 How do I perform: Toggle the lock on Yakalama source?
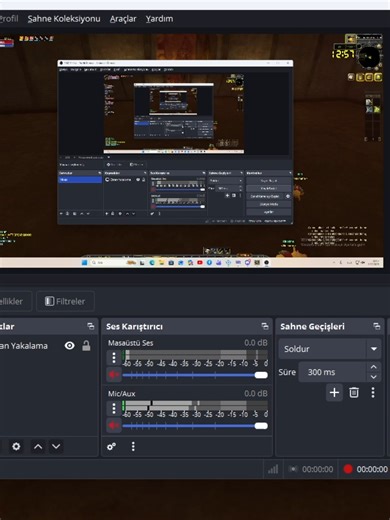(86, 346)
